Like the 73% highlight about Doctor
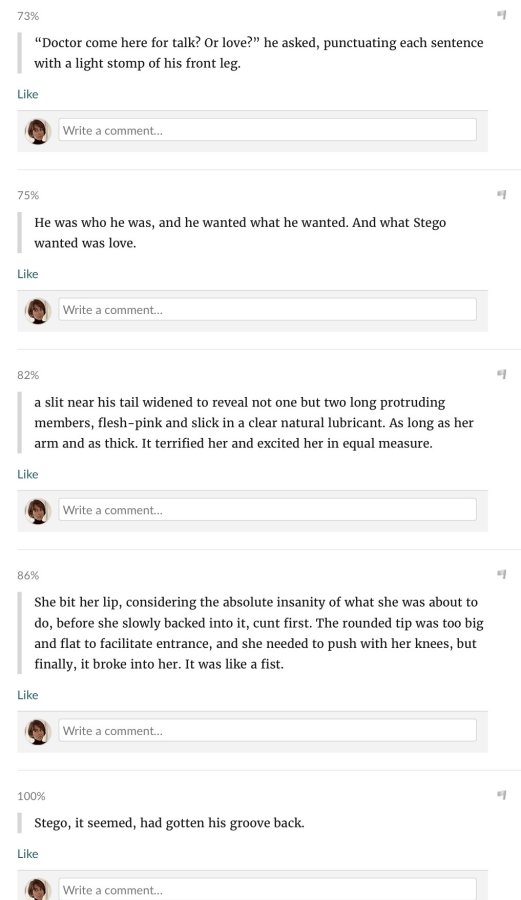This screenshot has width=521, height=900. pyautogui.click(x=28, y=94)
